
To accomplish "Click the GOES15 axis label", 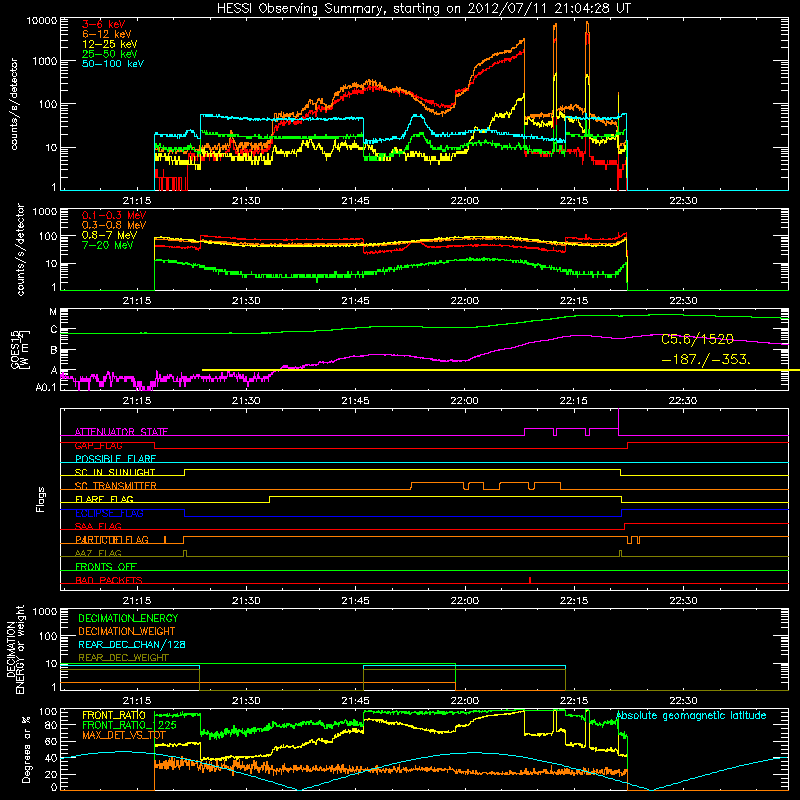I will (15, 349).
